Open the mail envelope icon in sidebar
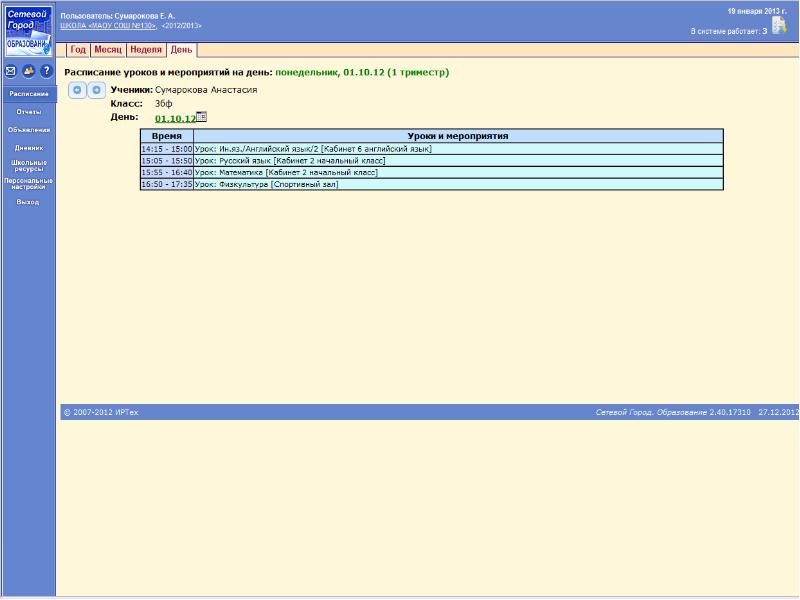The width and height of the screenshot is (800, 600). click(x=10, y=71)
